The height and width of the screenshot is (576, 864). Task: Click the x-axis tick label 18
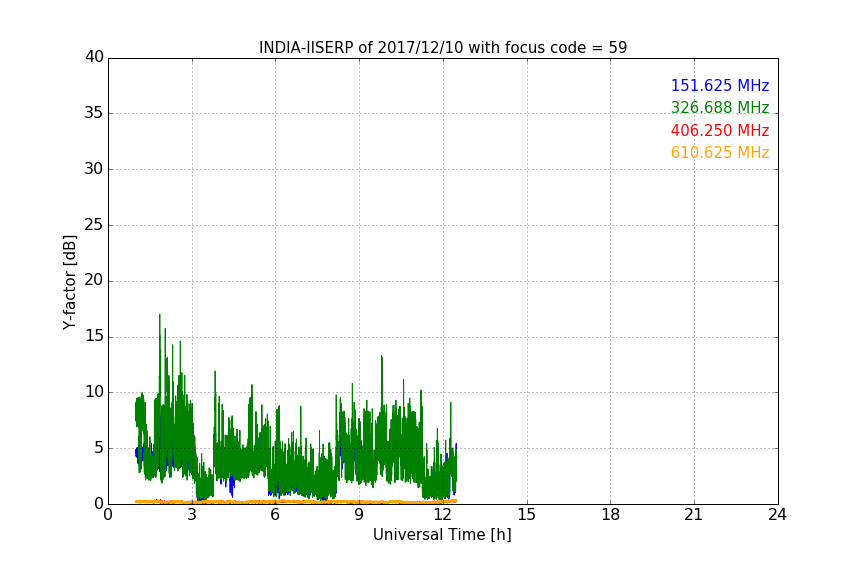click(x=611, y=515)
